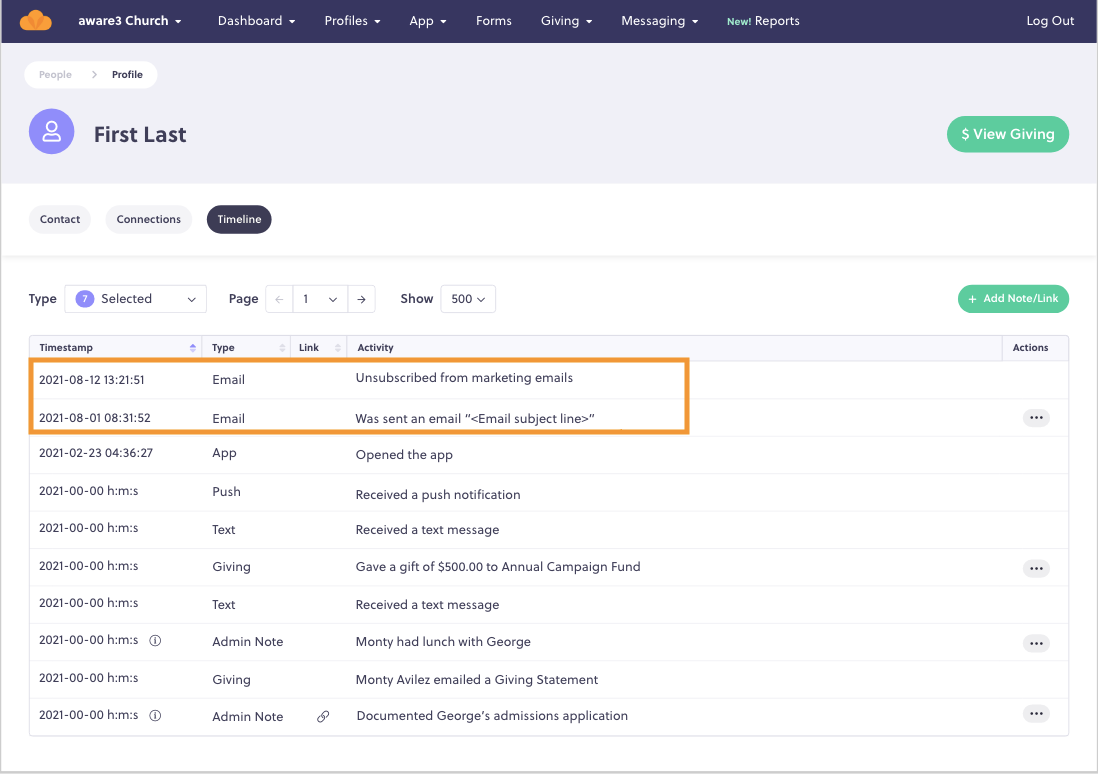Click 'Opened the app' activity
1098x774 pixels.
[x=404, y=455]
